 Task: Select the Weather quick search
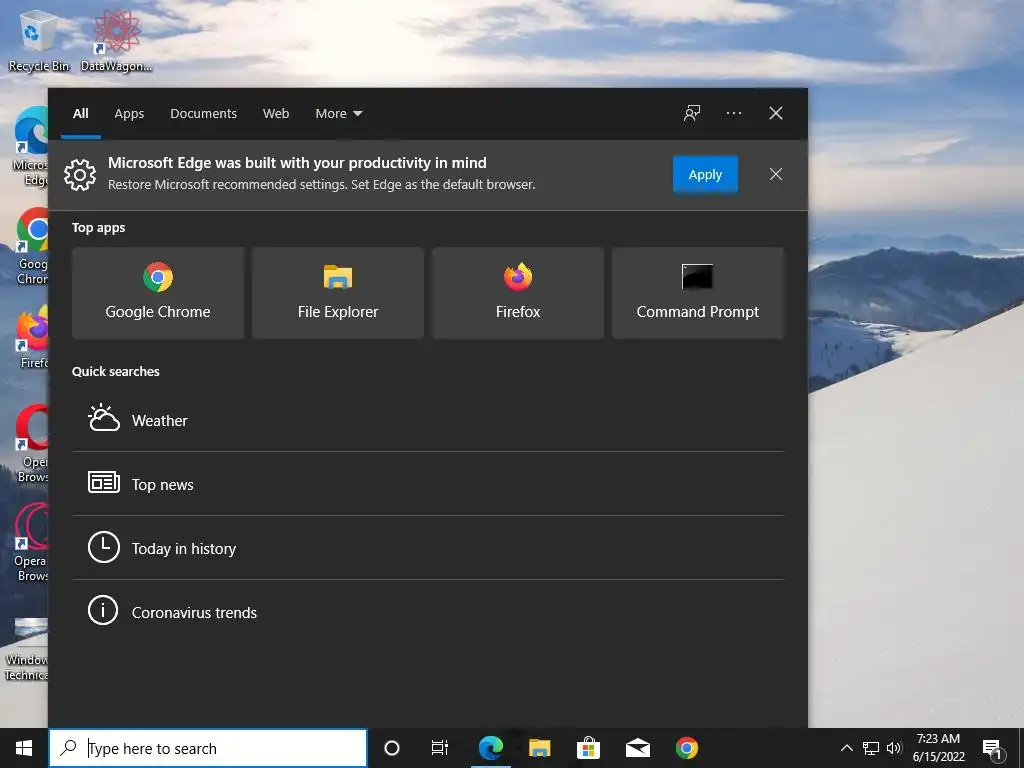(x=428, y=420)
